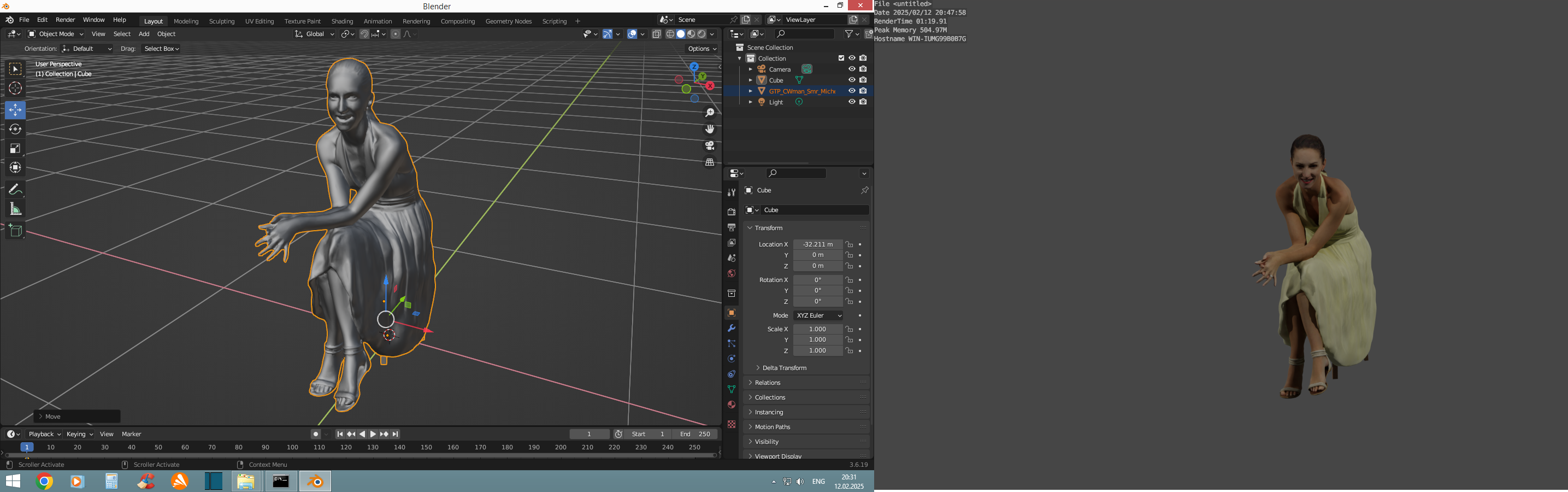Switch to the Sculpting workspace tab
This screenshot has width=1568, height=492.
[x=222, y=21]
